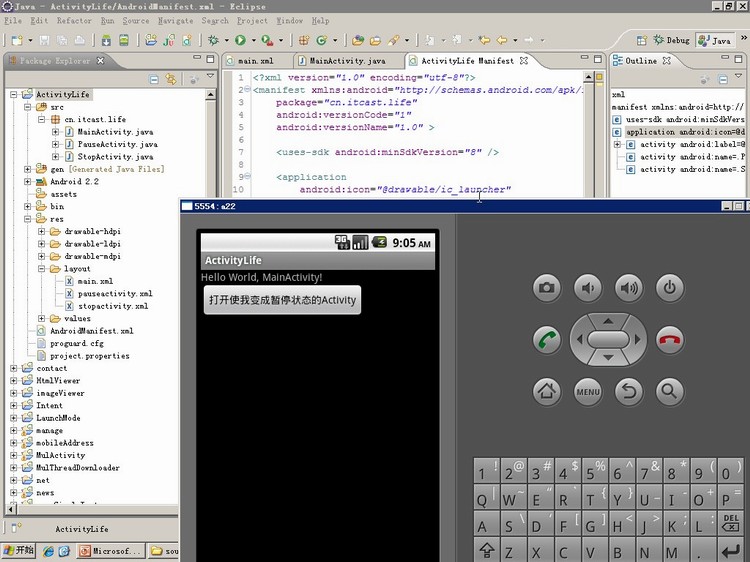The height and width of the screenshot is (562, 750).
Task: Click the emulator back button
Action: 629,392
